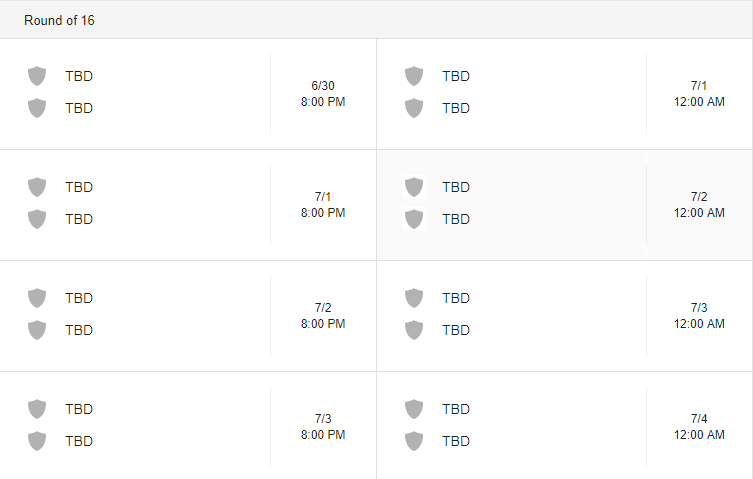Click bottom team shield in 7/4 12:00 AM match
Screen dimensions: 753x479
414,441
